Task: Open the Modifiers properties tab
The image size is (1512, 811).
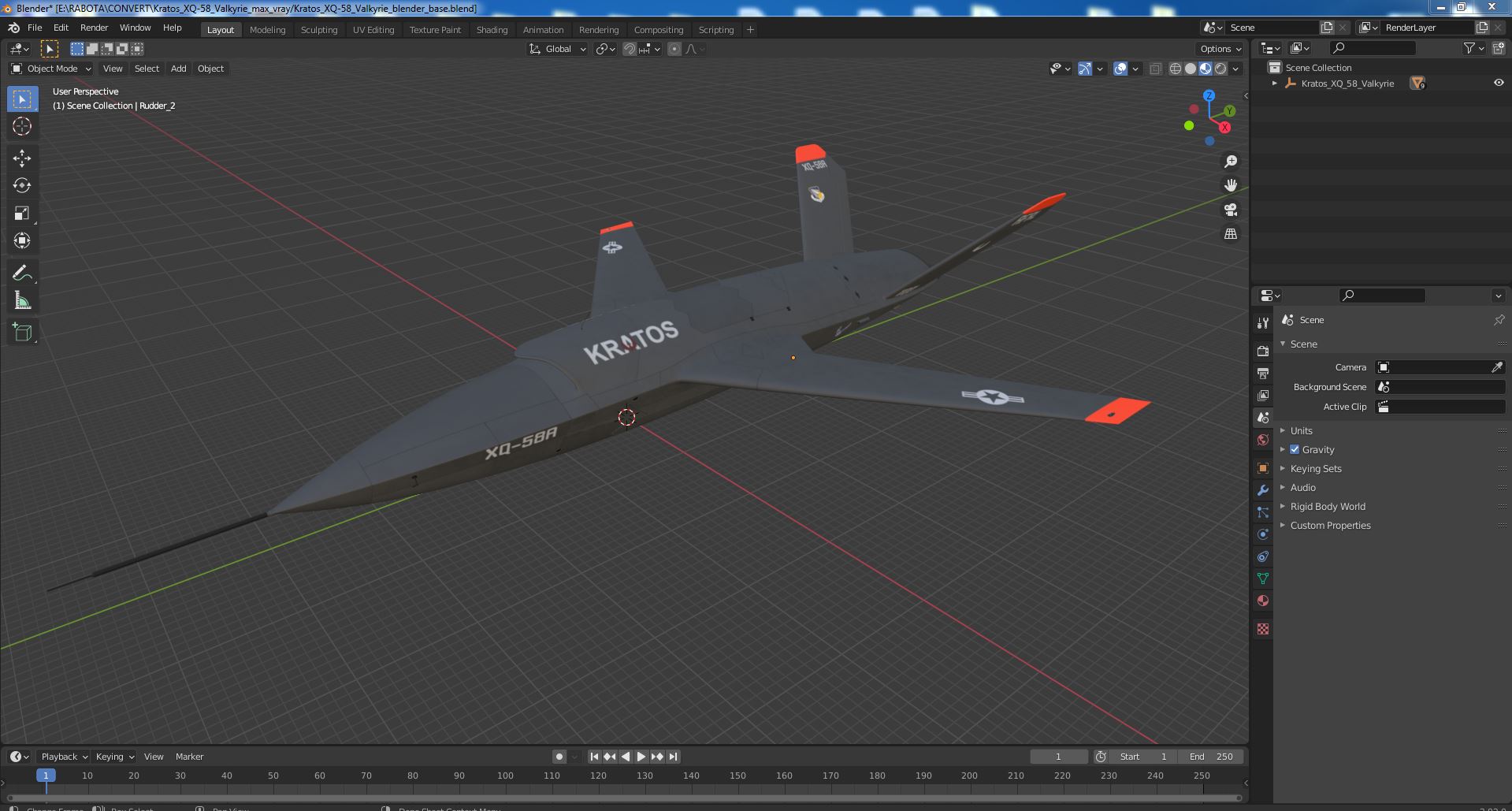Action: coord(1263,490)
